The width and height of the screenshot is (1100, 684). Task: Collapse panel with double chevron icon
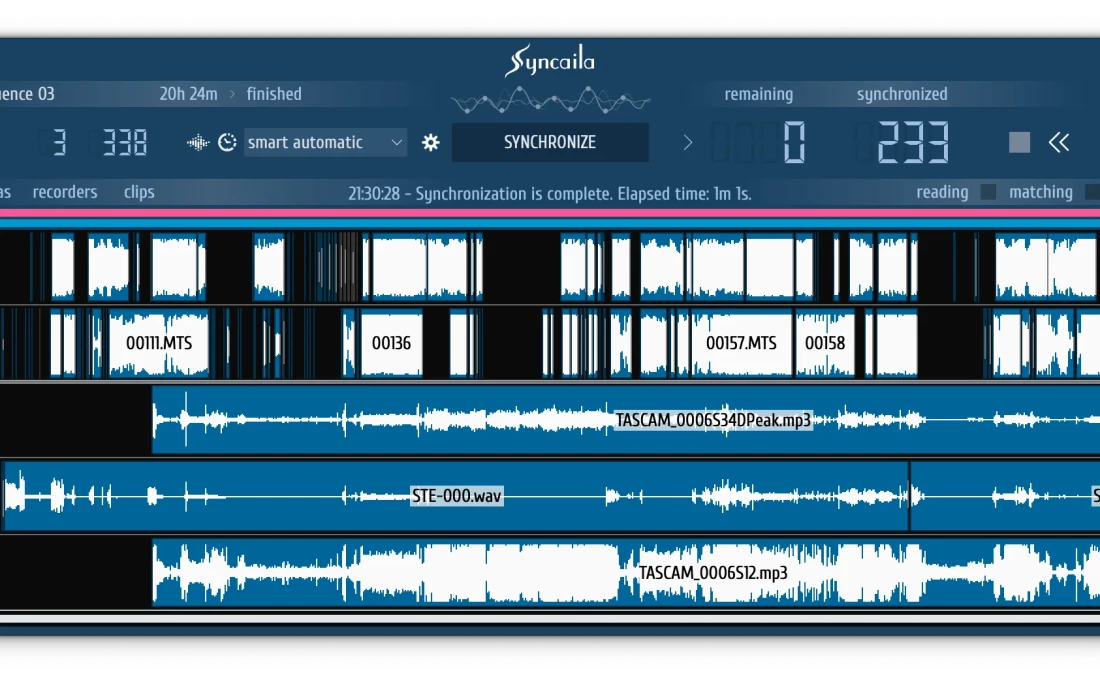click(1059, 142)
